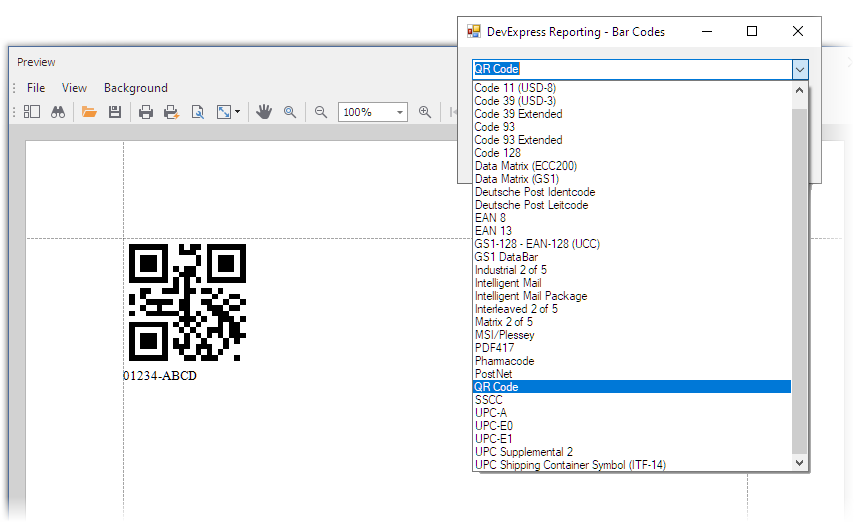The width and height of the screenshot is (854, 522).
Task: Click the 01234-ABCD label text
Action: pos(160,376)
